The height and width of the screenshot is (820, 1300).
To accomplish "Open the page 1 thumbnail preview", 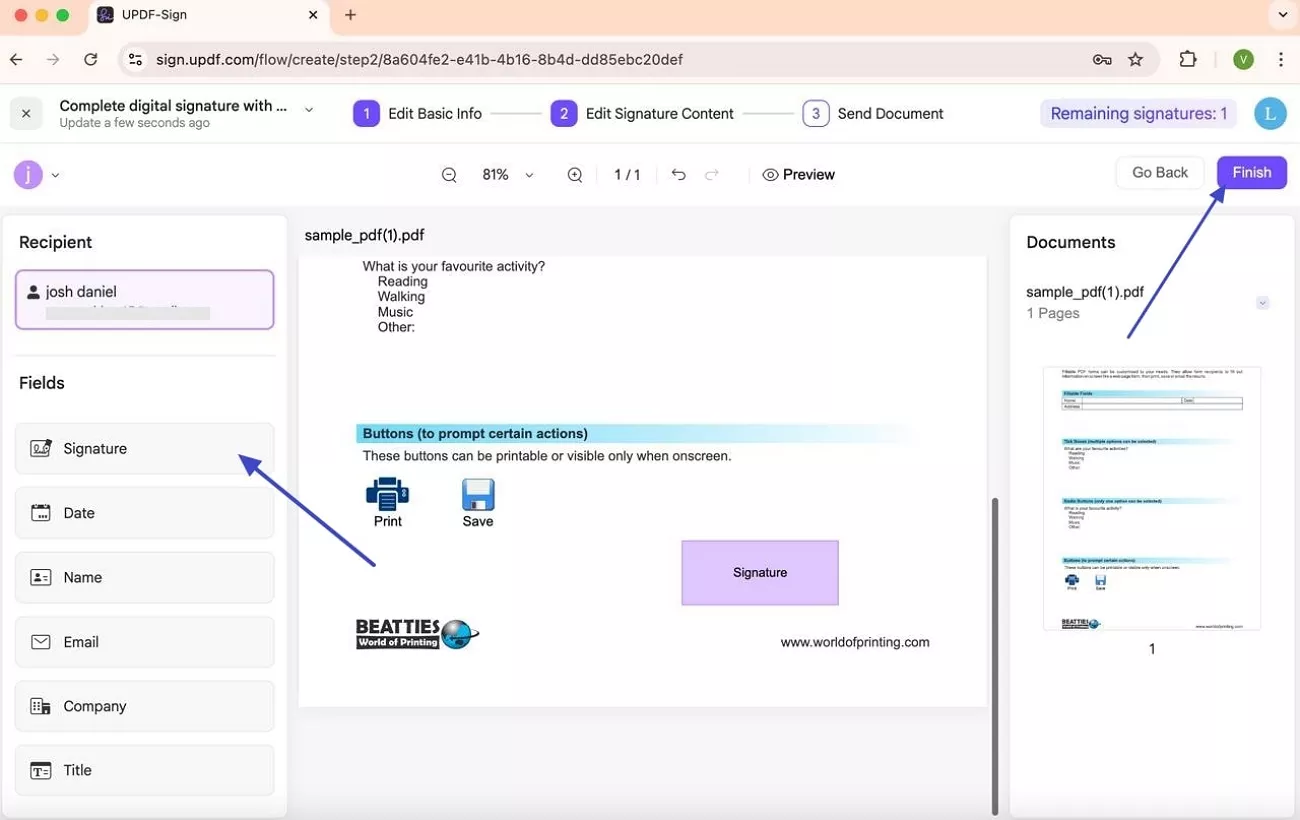I will pos(1152,498).
